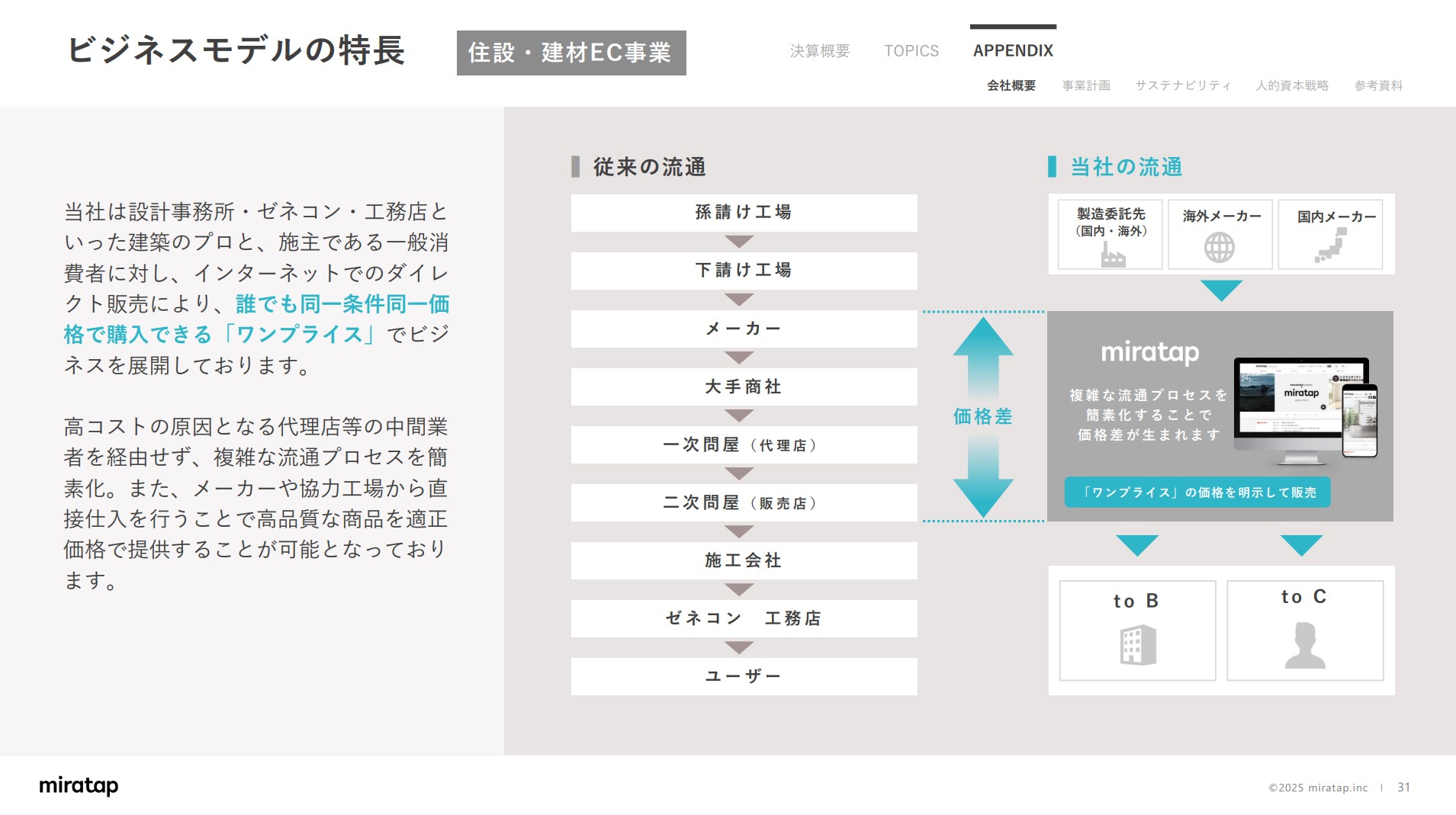
Task: Switch to the TOPICS section
Action: (911, 50)
